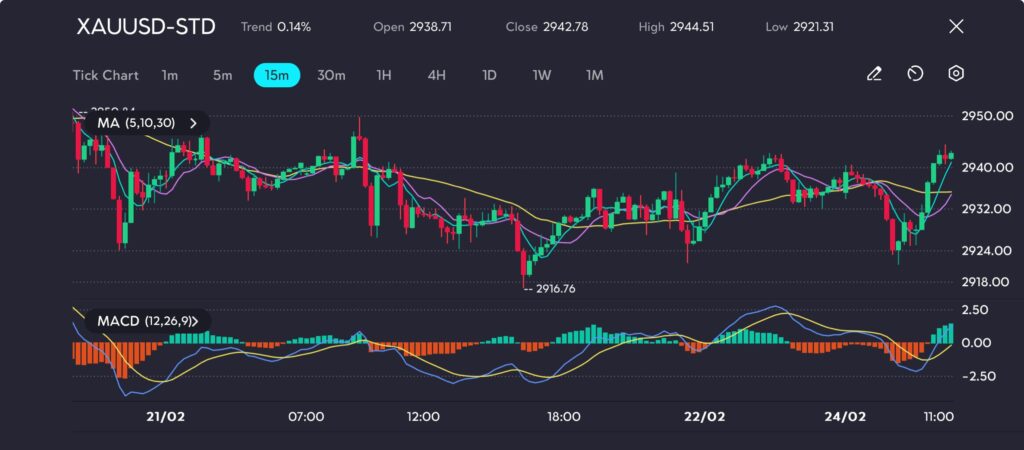Select the 5m timeframe
Viewport: 1024px width, 450px height.
tap(222, 75)
